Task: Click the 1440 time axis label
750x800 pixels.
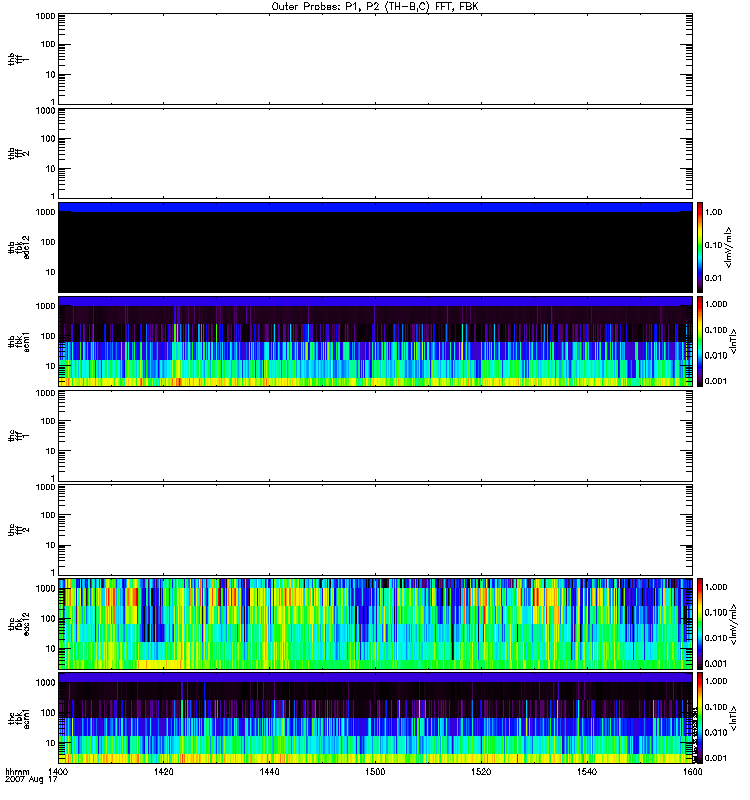Action: [270, 773]
